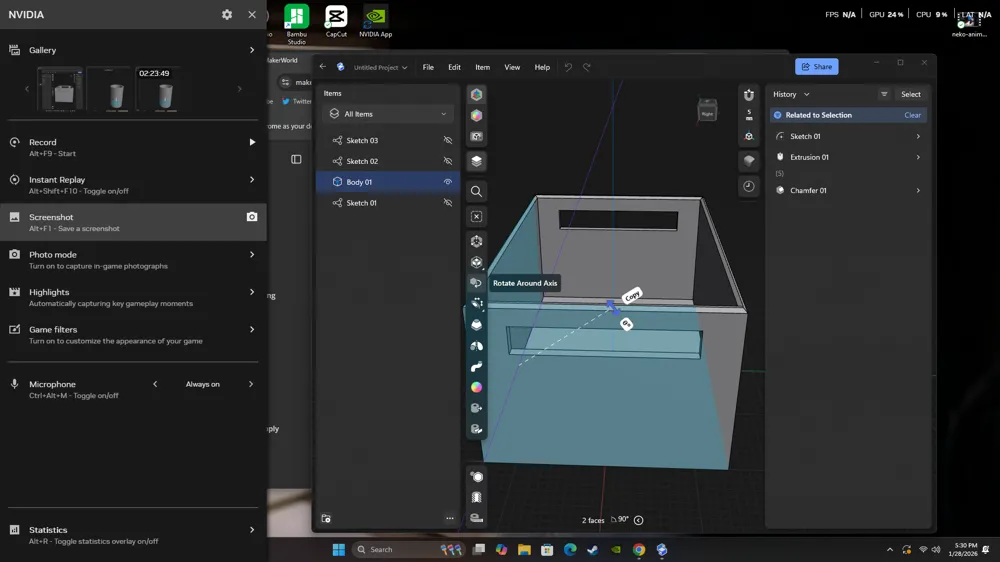The image size is (1000, 562).
Task: Select the top hexagon modeling space icon
Action: click(x=476, y=94)
